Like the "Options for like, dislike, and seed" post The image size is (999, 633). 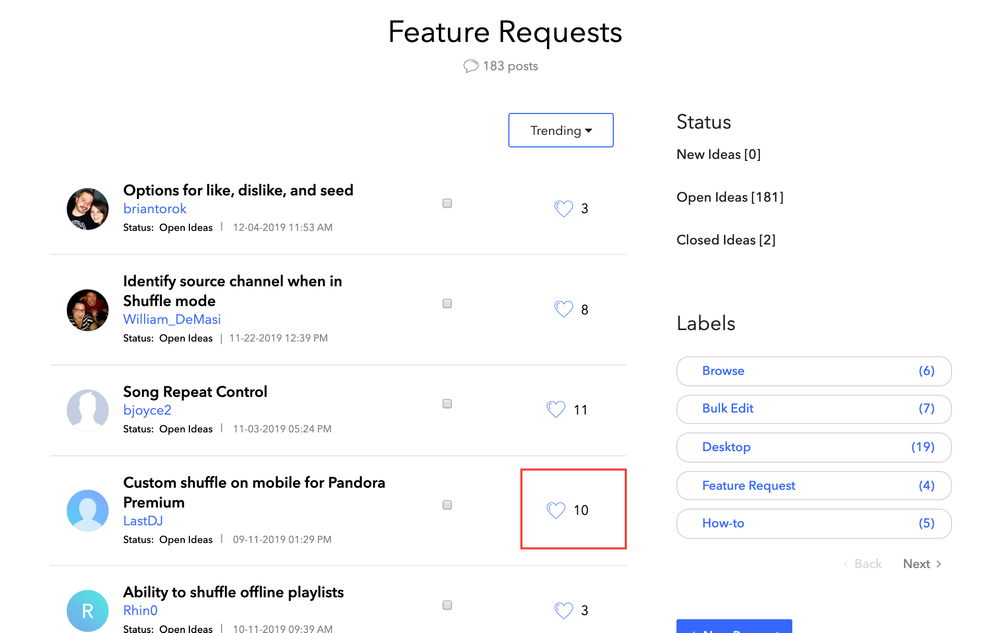563,209
